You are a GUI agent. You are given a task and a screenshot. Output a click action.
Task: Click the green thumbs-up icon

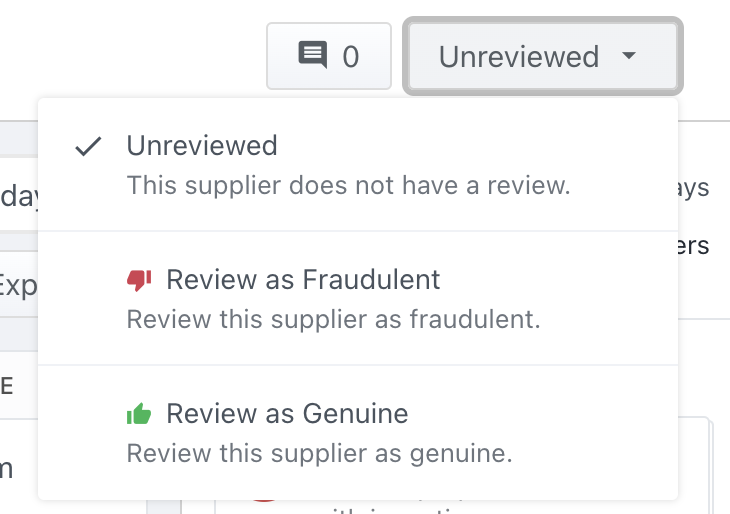139,413
